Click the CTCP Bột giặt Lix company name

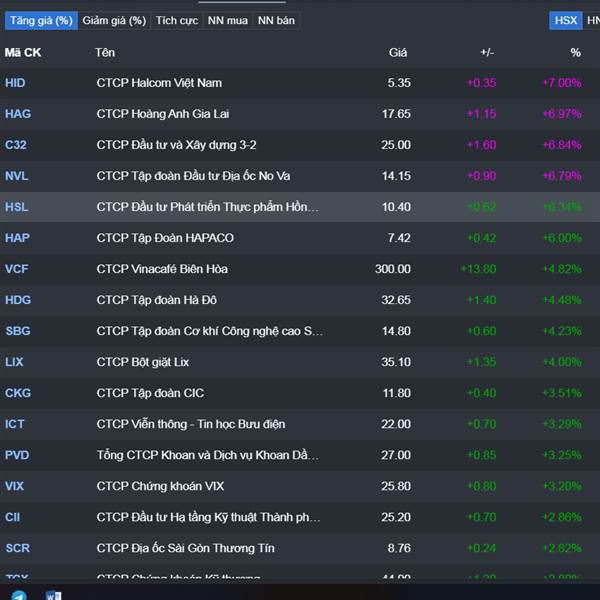click(x=143, y=362)
